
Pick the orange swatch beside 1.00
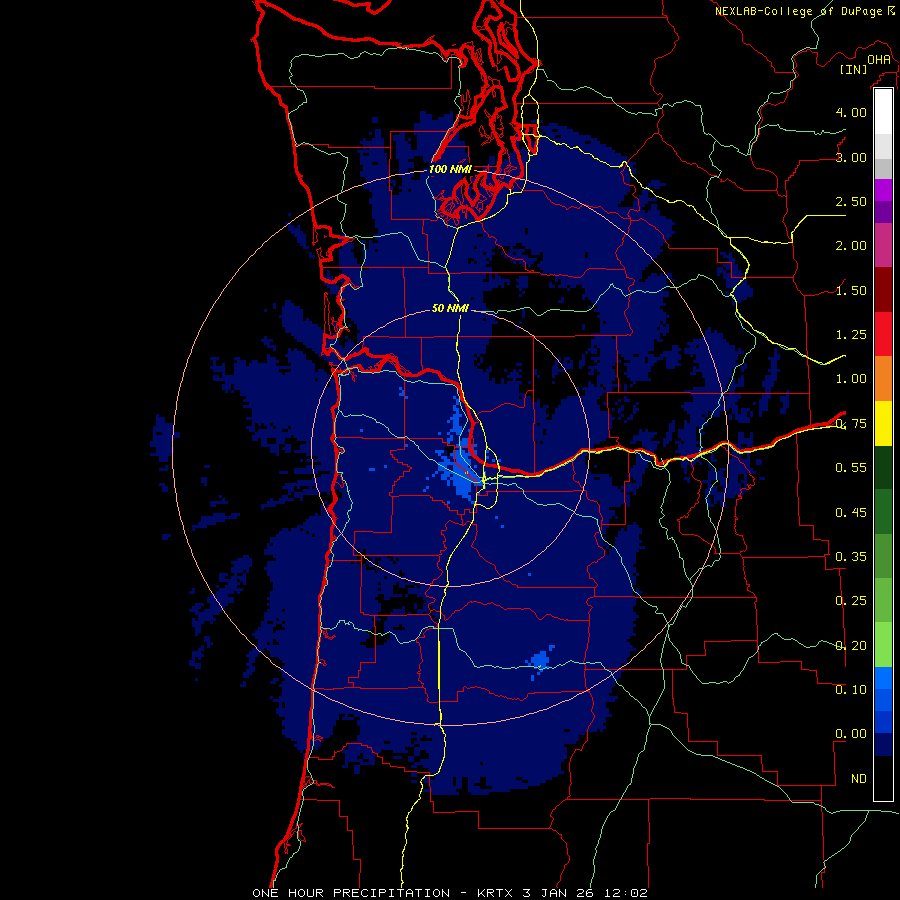[x=883, y=379]
